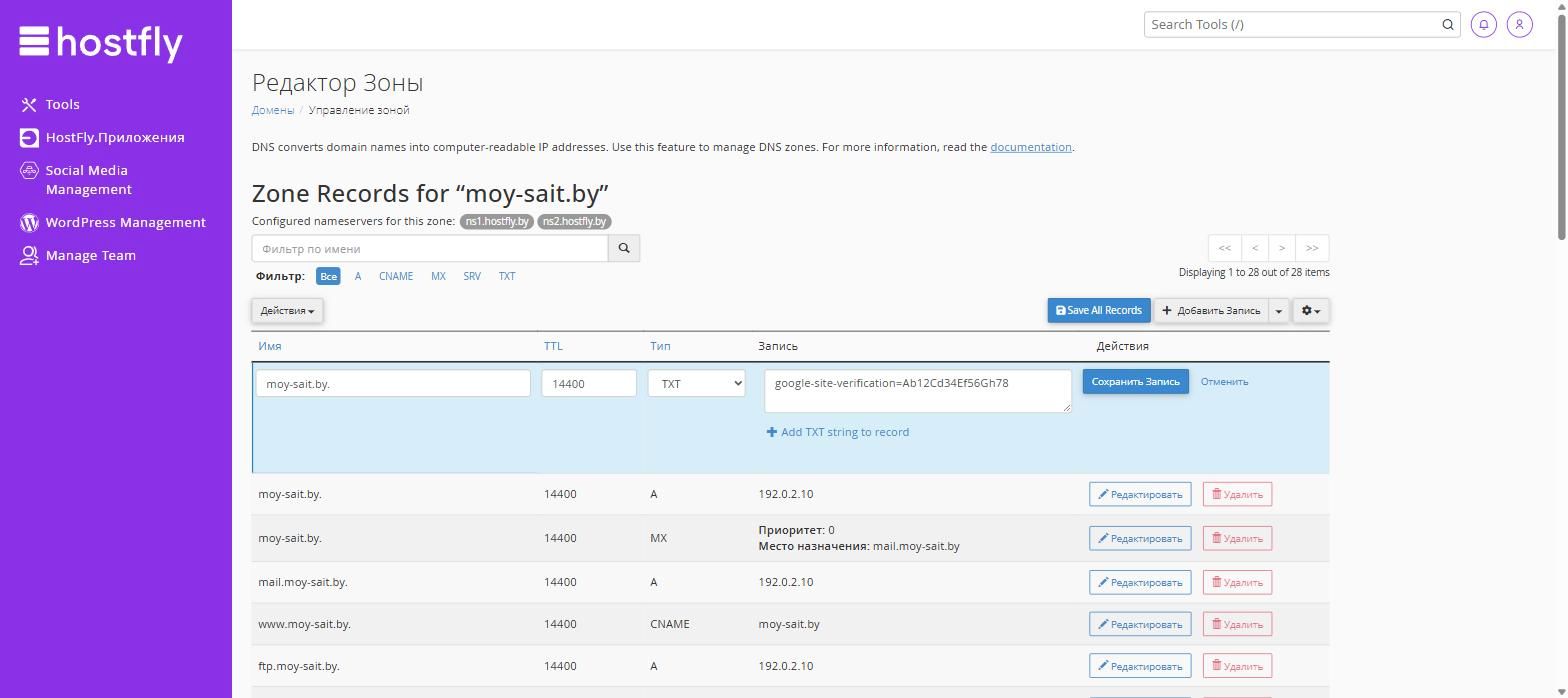Edit the name field with moy-sait.by.
The width and height of the screenshot is (1568, 698).
pyautogui.click(x=393, y=383)
